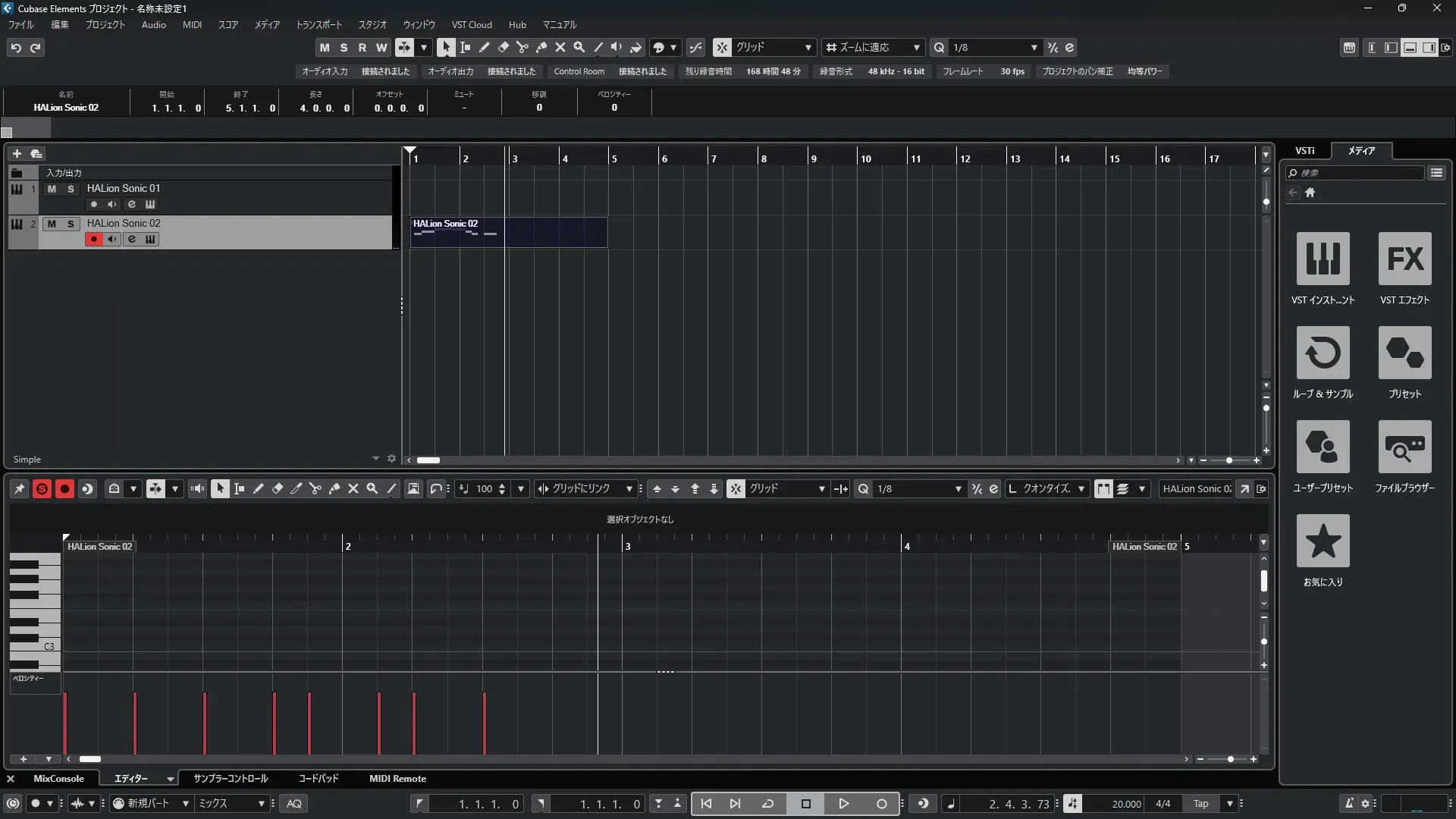Open the VST Effects (FX) media tile
This screenshot has width=1456, height=819.
(1404, 259)
